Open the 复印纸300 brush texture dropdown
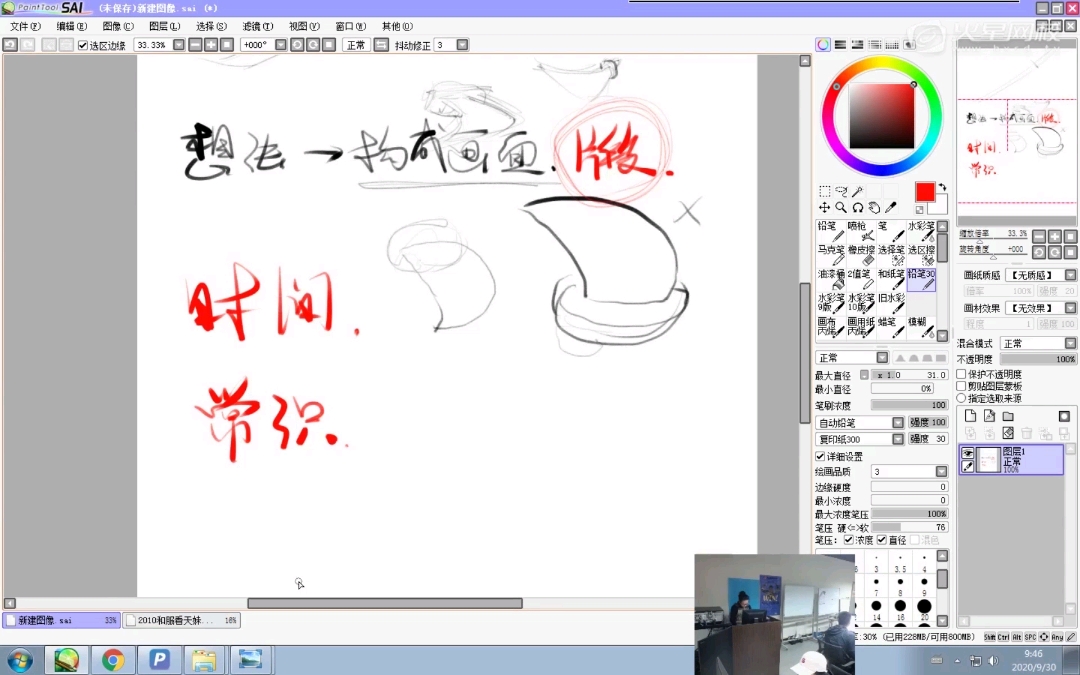This screenshot has width=1080, height=675. click(898, 439)
